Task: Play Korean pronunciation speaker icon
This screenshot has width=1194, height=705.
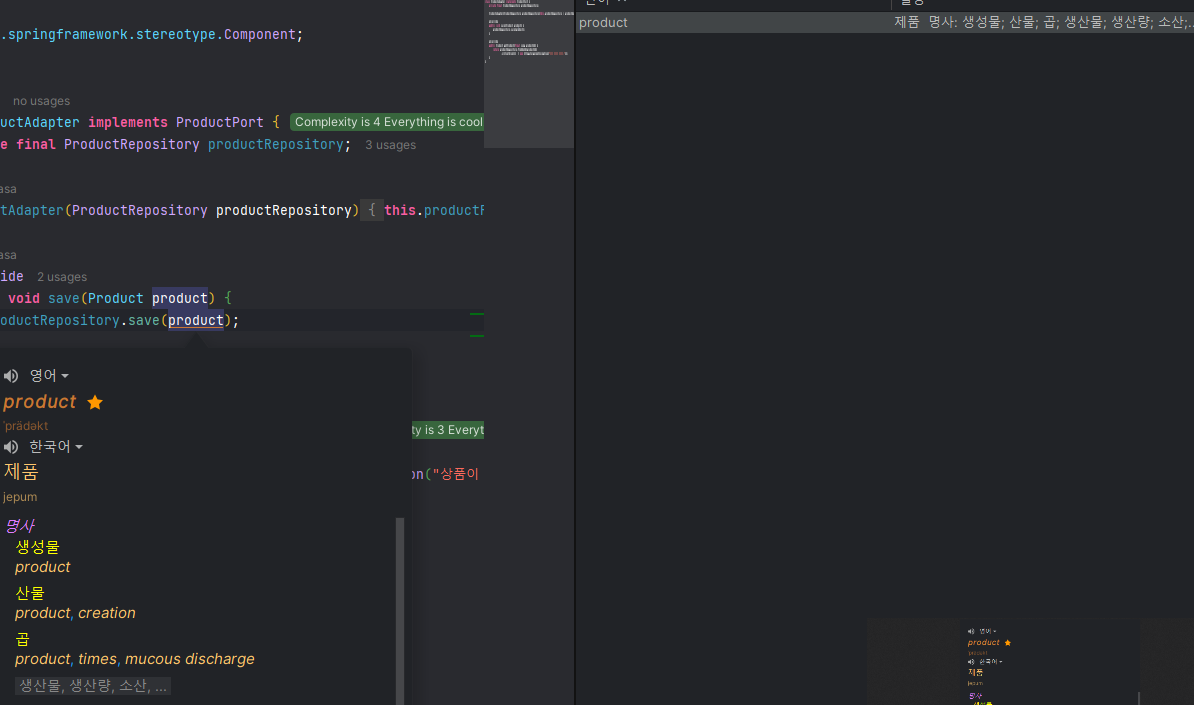Action: click(x=11, y=447)
